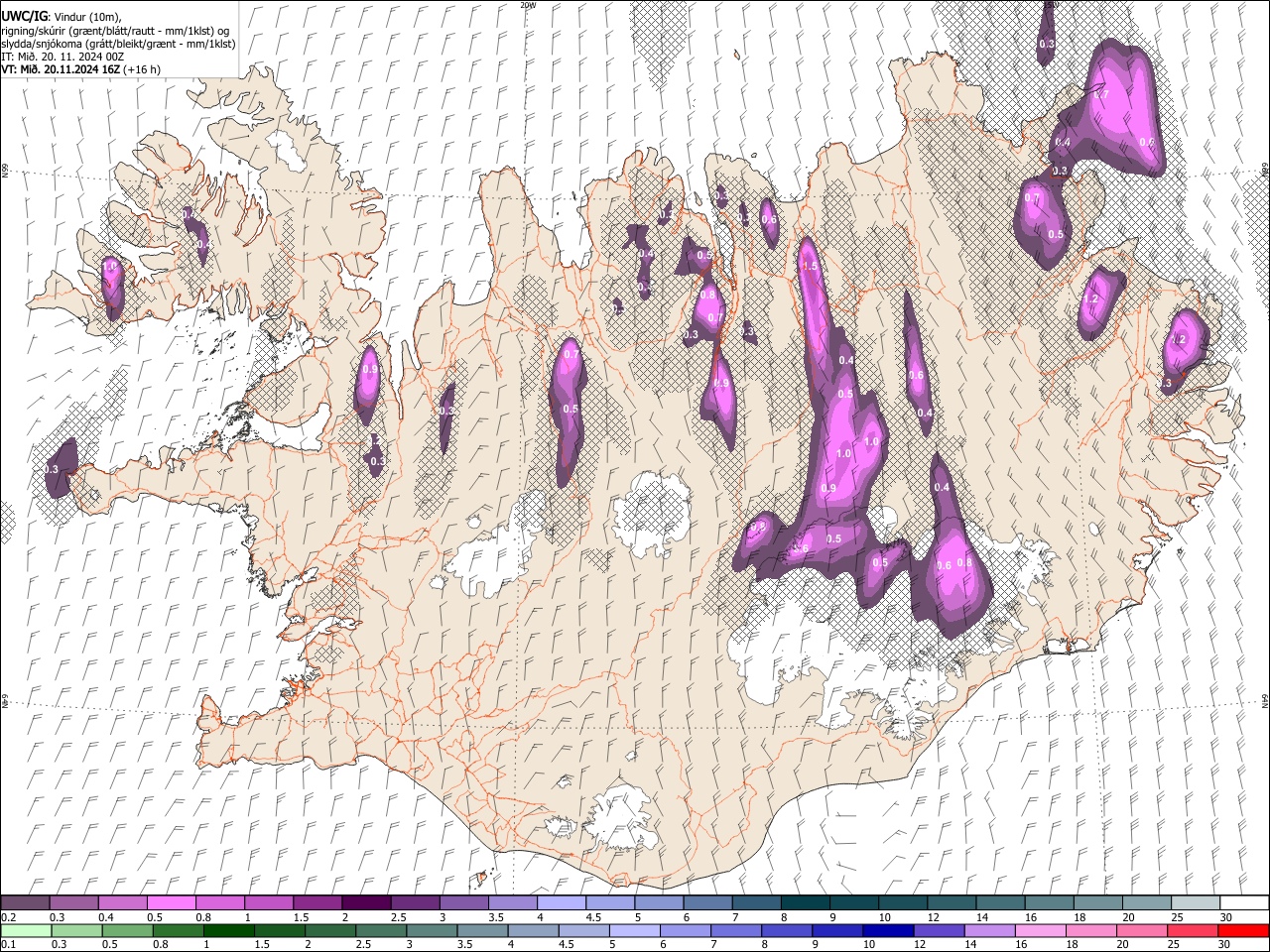This screenshot has width=1270, height=952.
Task: Select the 7 periwinkle swatch, lower legend
Action: (736, 930)
